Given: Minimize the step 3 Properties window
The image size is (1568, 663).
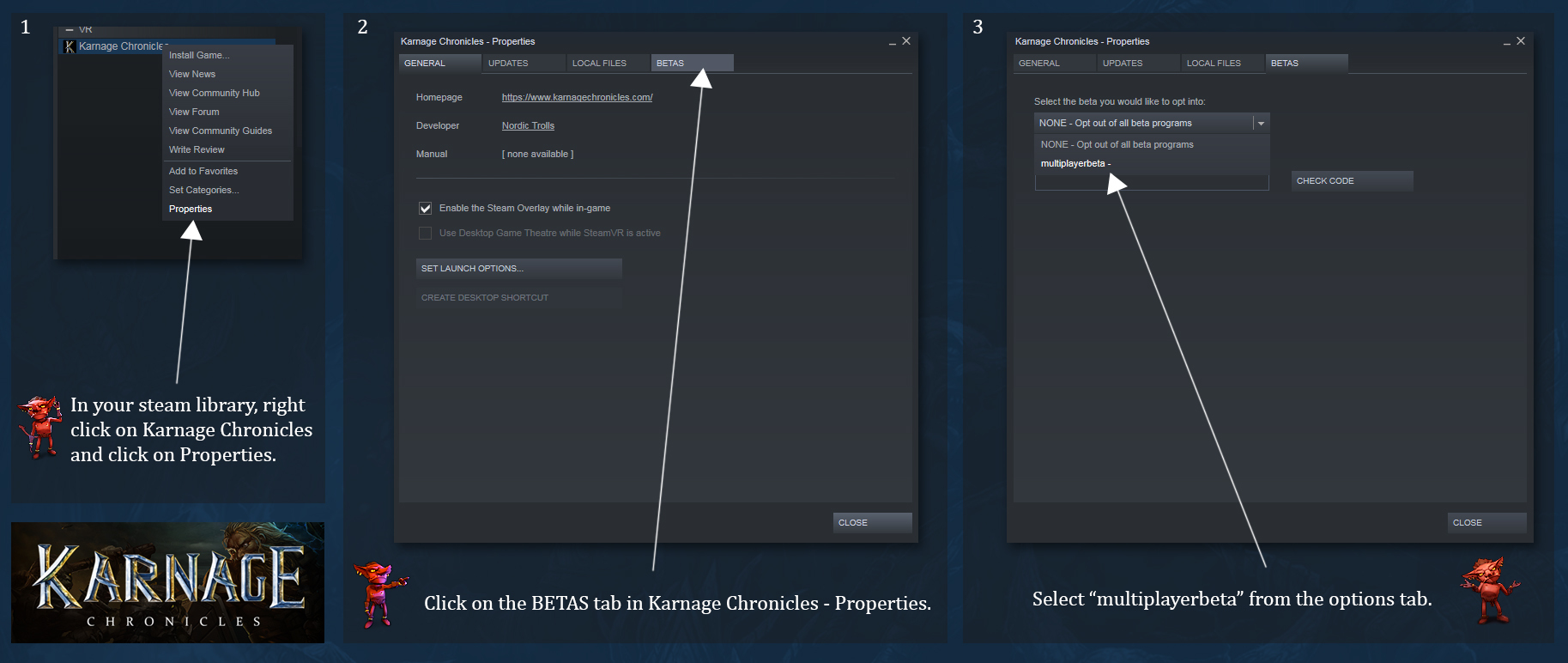Looking at the screenshot, I should (1506, 42).
